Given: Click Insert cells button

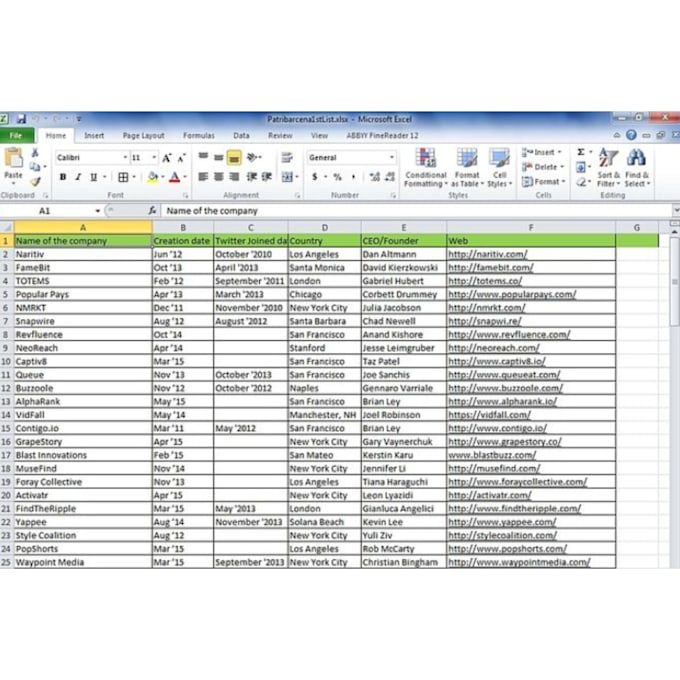Looking at the screenshot, I should click(541, 152).
